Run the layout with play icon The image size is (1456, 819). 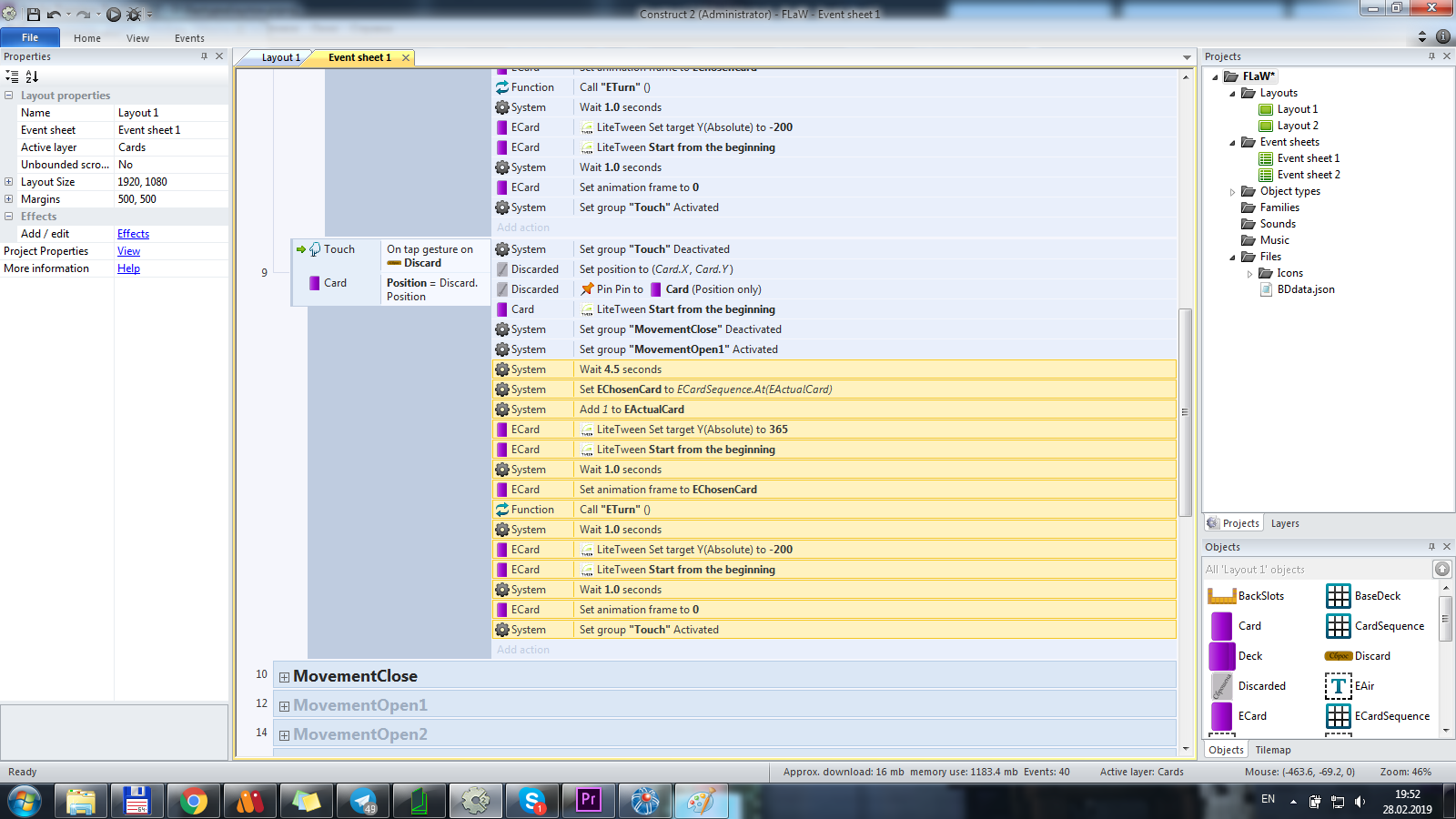[114, 15]
